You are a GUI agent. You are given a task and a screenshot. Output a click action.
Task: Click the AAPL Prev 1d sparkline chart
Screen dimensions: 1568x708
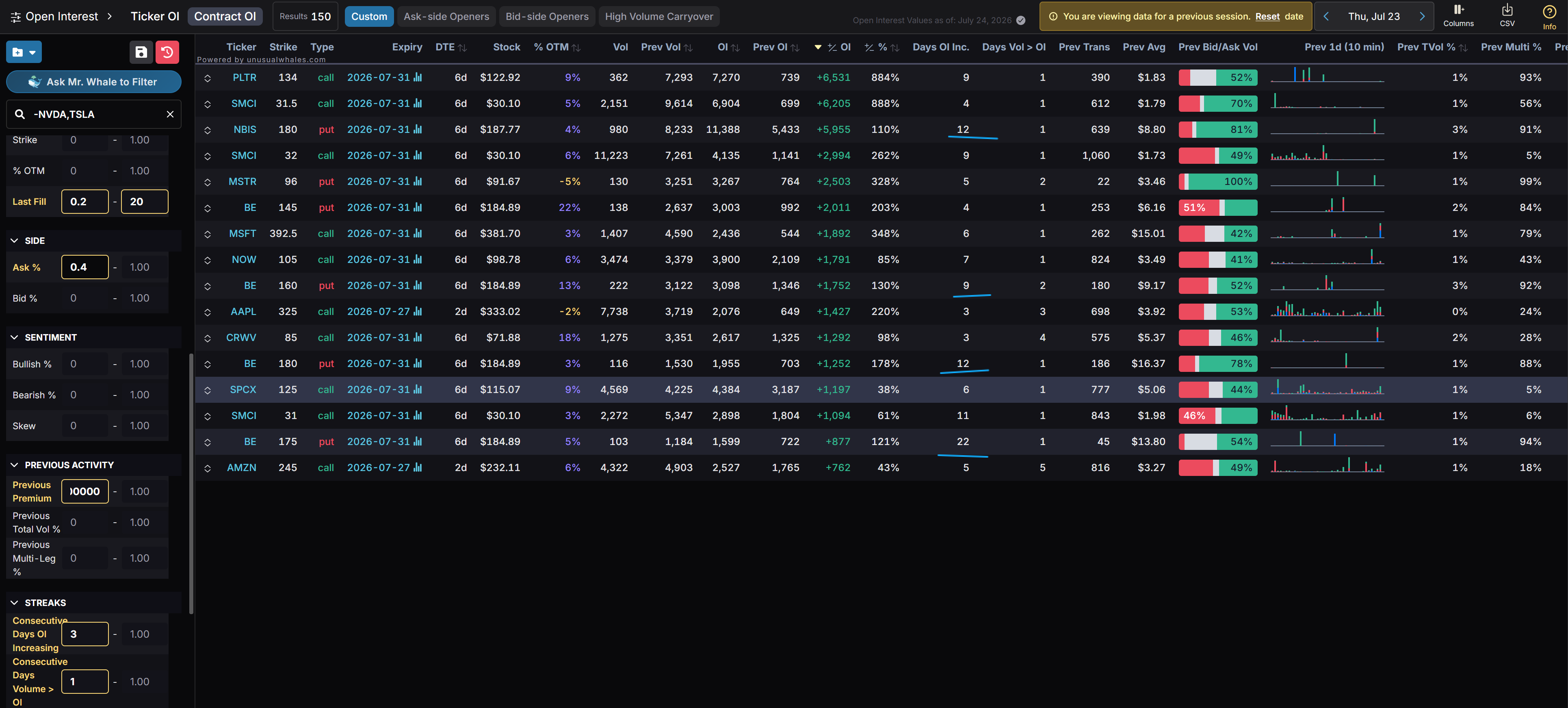pyautogui.click(x=1327, y=309)
